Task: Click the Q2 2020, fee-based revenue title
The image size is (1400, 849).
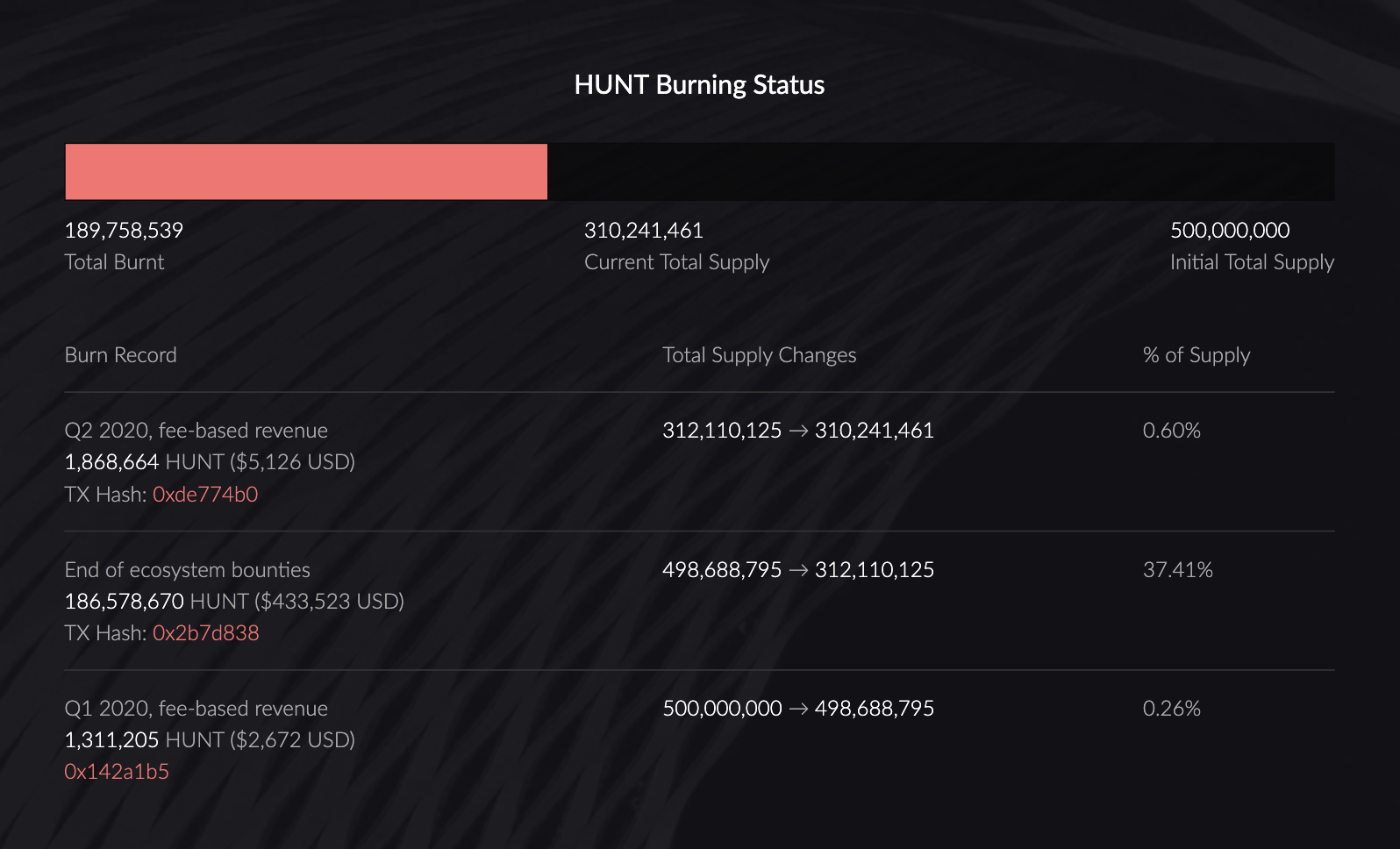Action: click(x=196, y=431)
